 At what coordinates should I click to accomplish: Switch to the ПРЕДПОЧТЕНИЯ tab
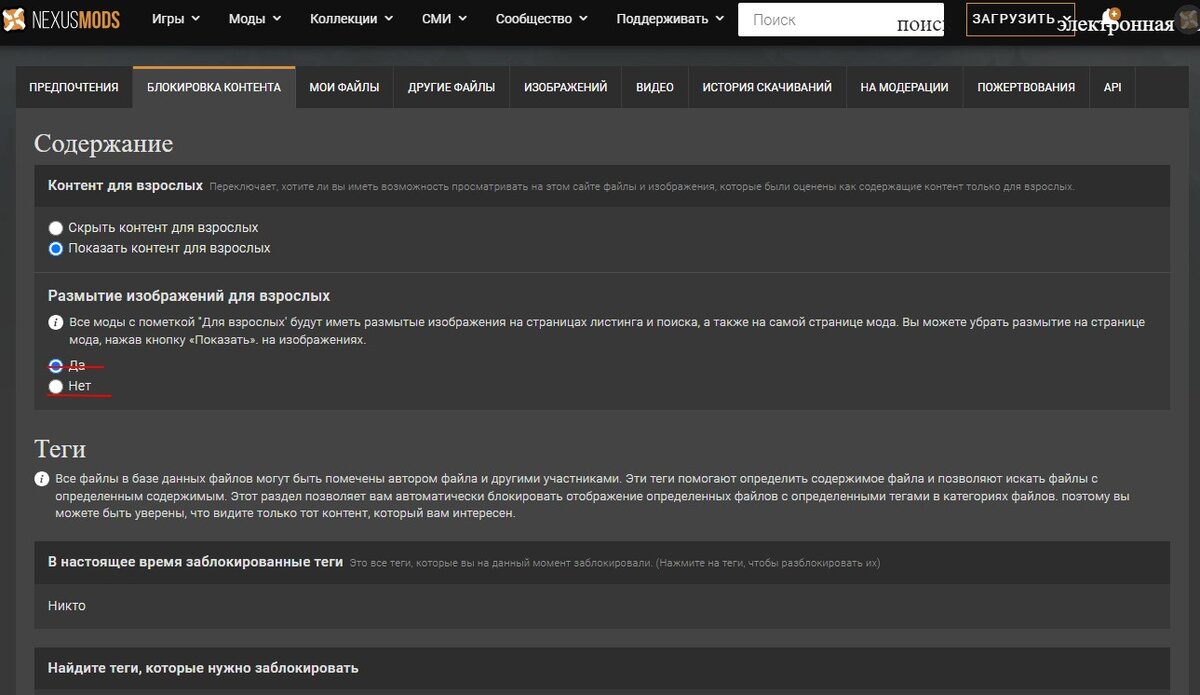pyautogui.click(x=74, y=87)
